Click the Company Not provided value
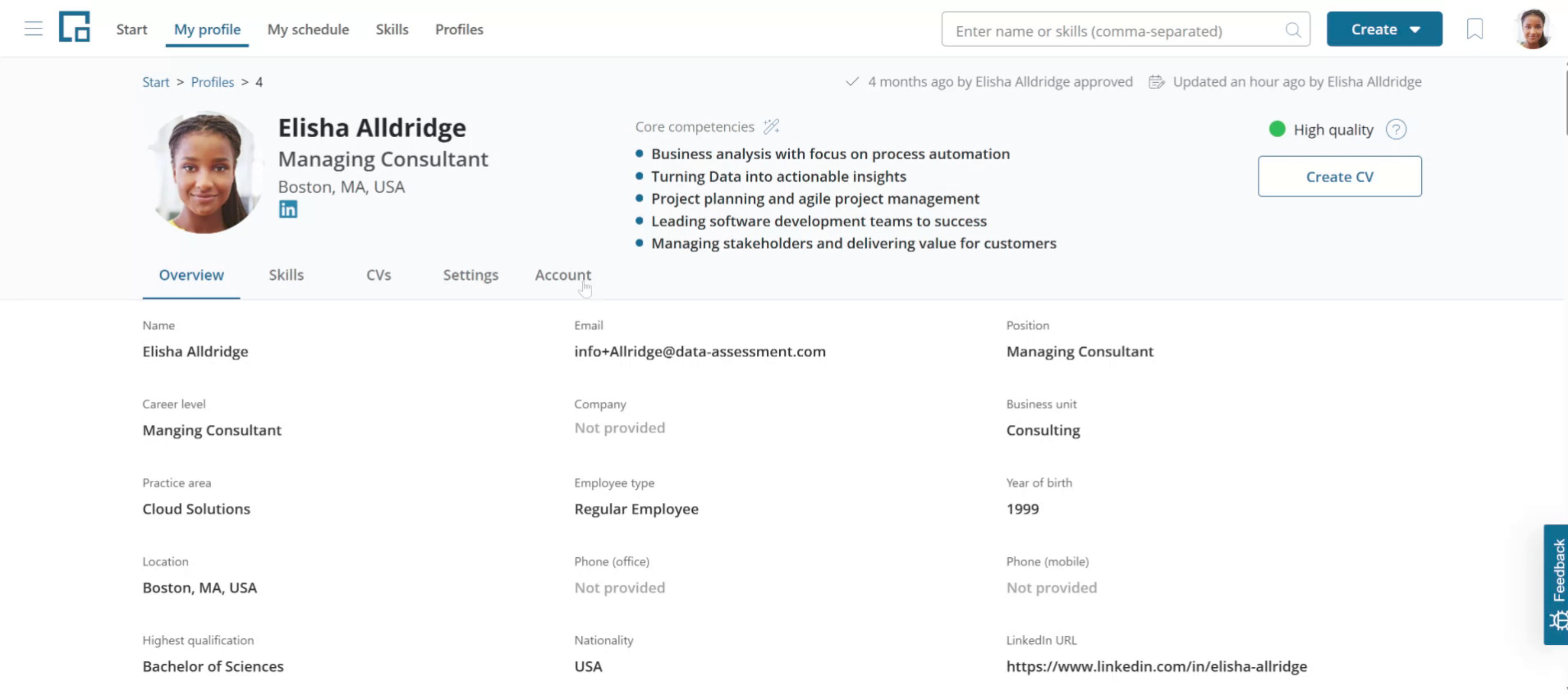Image resolution: width=1568 pixels, height=694 pixels. click(619, 427)
